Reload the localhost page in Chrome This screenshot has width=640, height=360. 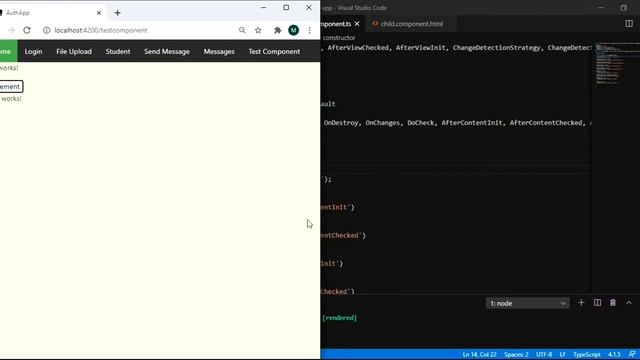point(27,30)
